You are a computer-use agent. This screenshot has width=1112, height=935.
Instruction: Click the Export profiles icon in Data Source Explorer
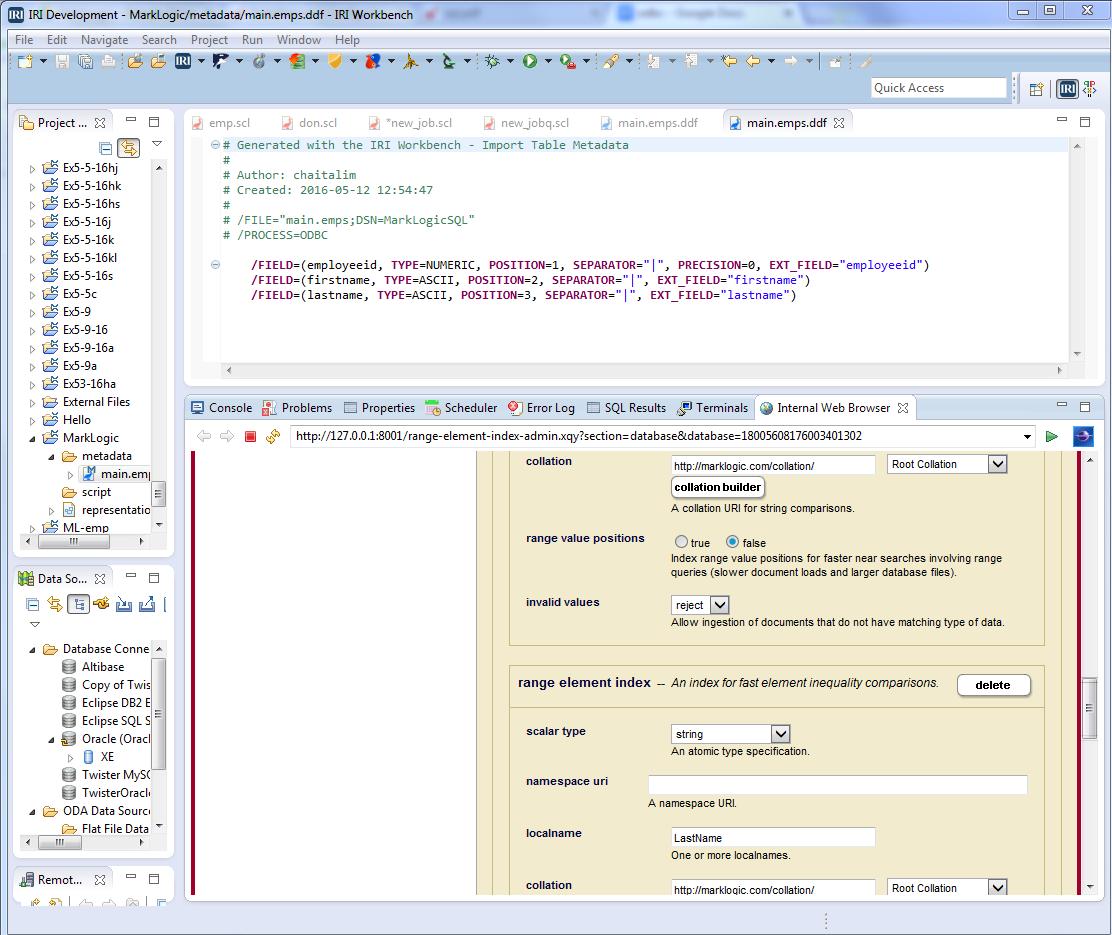pos(147,604)
